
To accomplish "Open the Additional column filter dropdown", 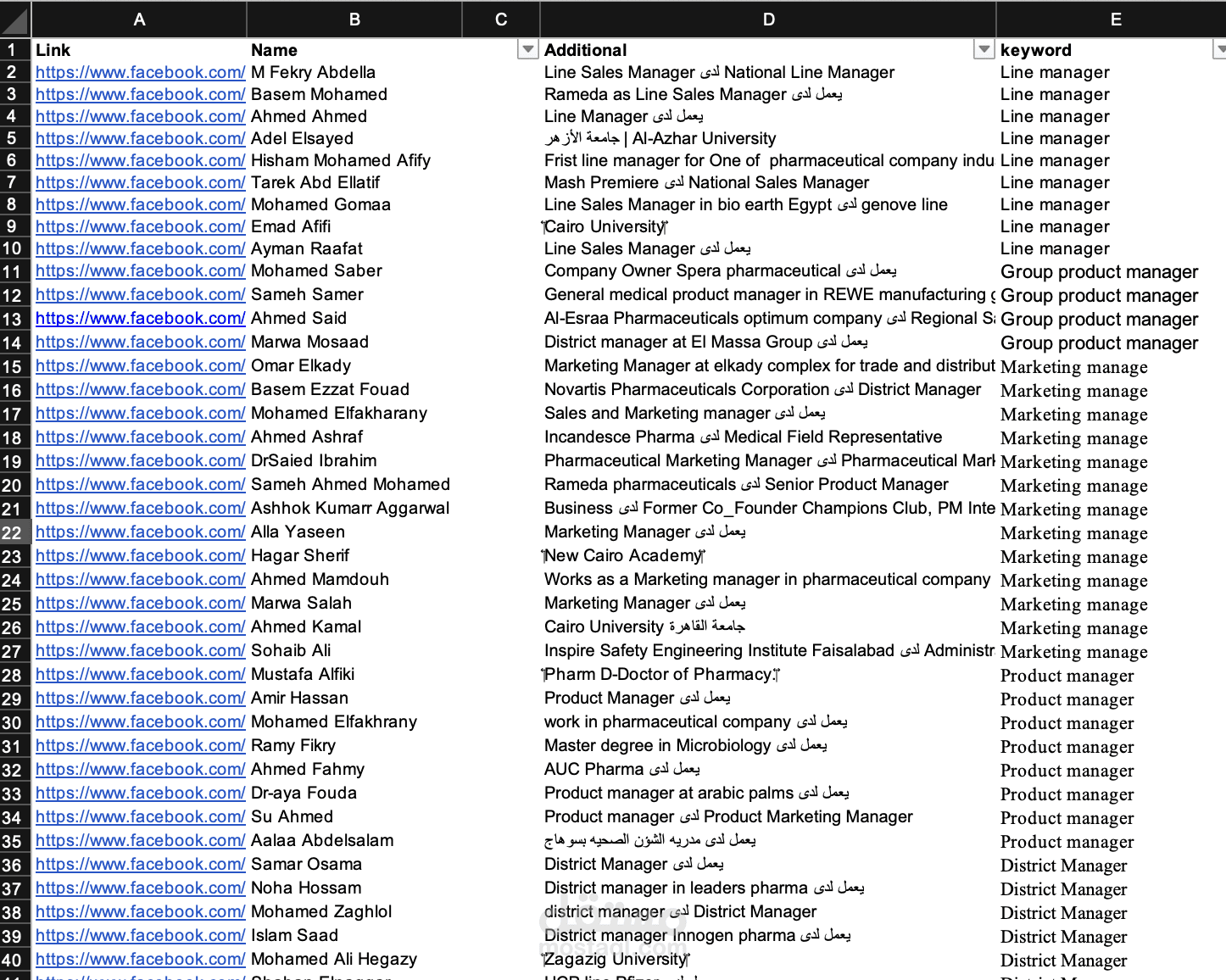I will (984, 50).
